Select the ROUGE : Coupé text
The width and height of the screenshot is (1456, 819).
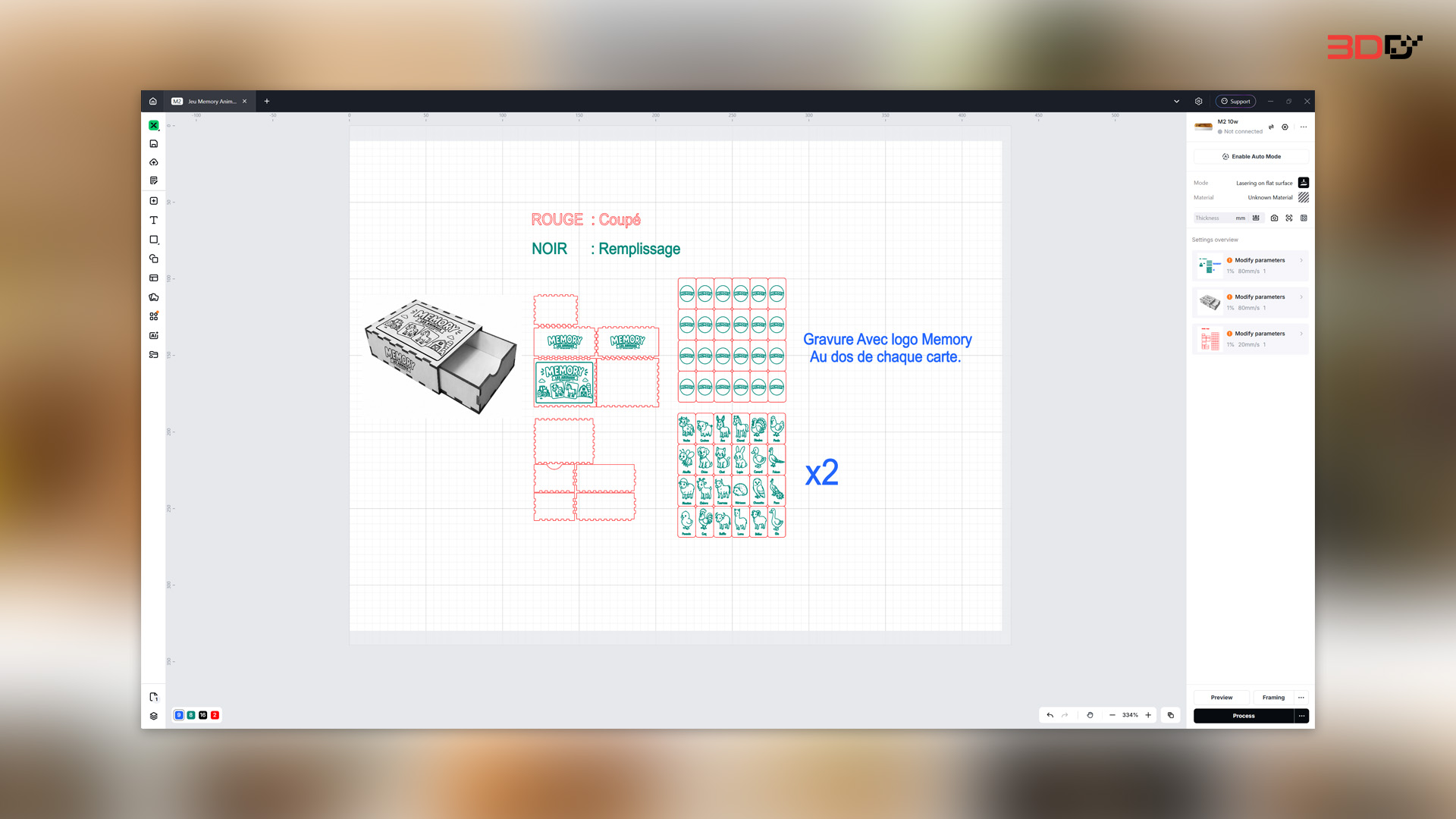[585, 220]
